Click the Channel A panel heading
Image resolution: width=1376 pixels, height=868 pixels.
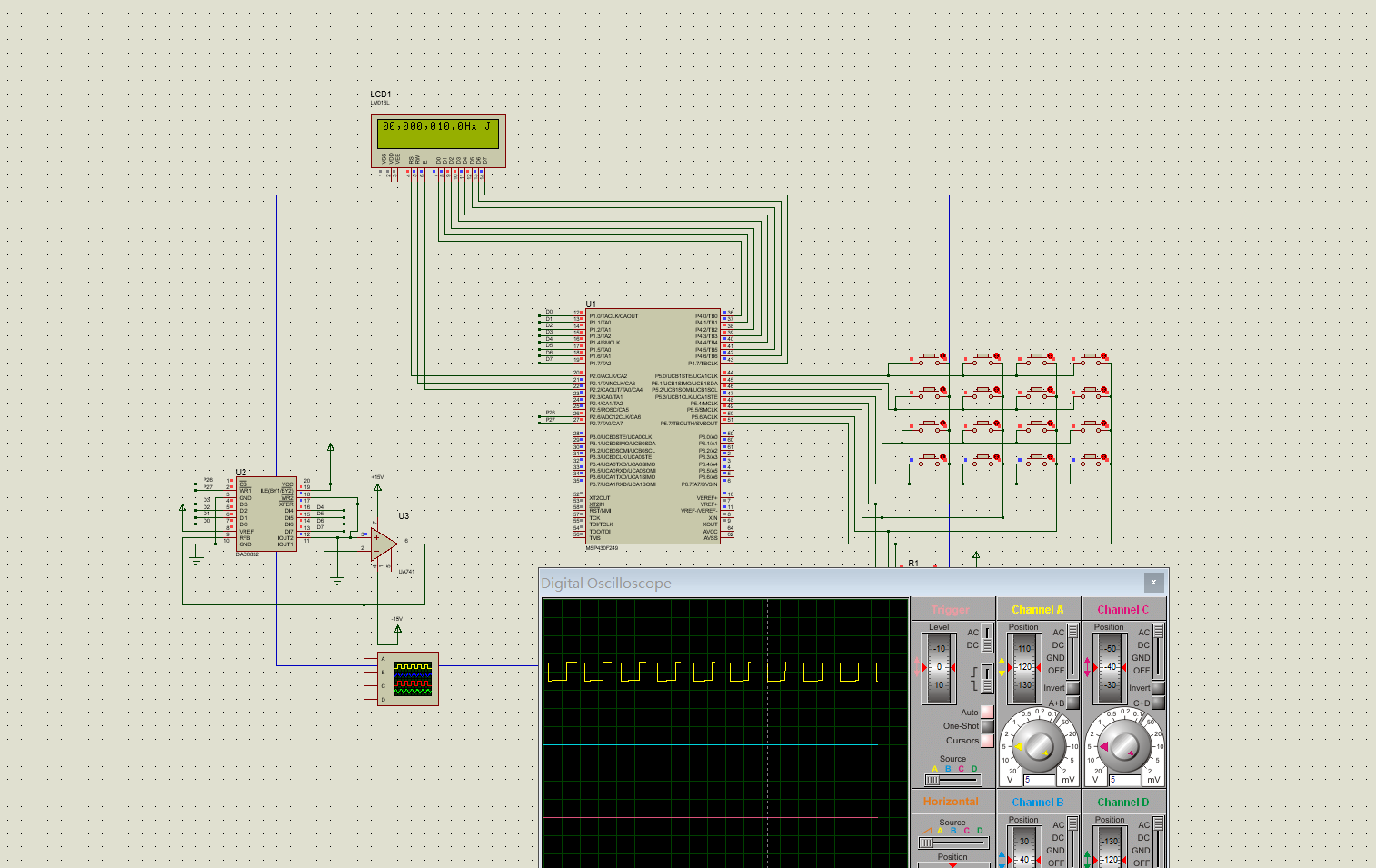pyautogui.click(x=1037, y=610)
